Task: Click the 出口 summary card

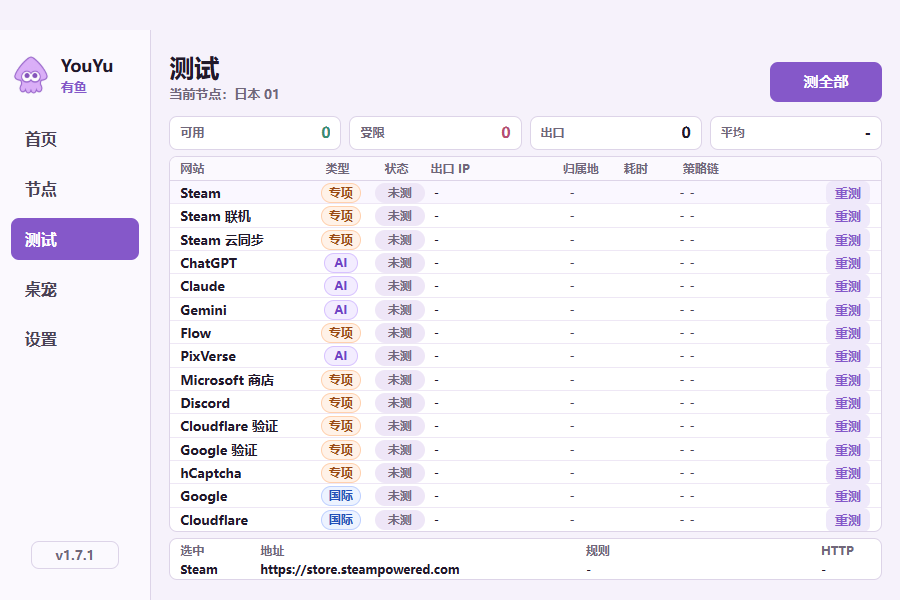Action: tap(615, 133)
